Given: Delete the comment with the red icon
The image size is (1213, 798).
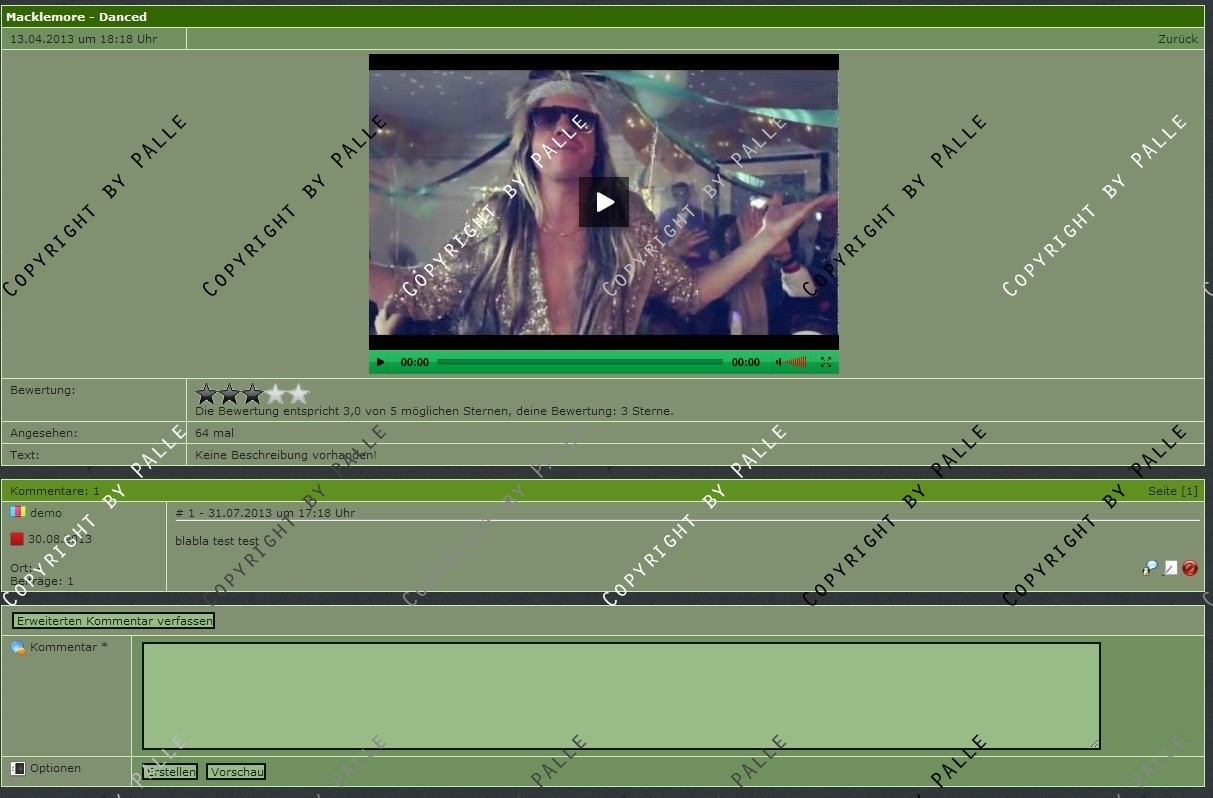Looking at the screenshot, I should pyautogui.click(x=1190, y=568).
